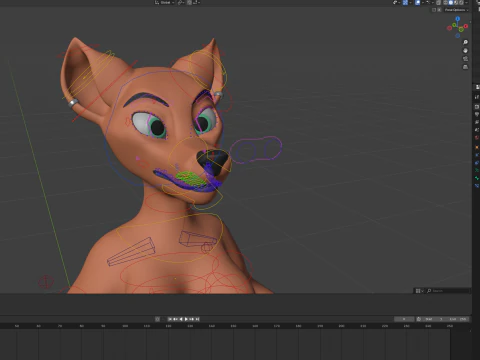Jump to the timeline start frame
Screen dimensions: 480x360
(x=170, y=319)
